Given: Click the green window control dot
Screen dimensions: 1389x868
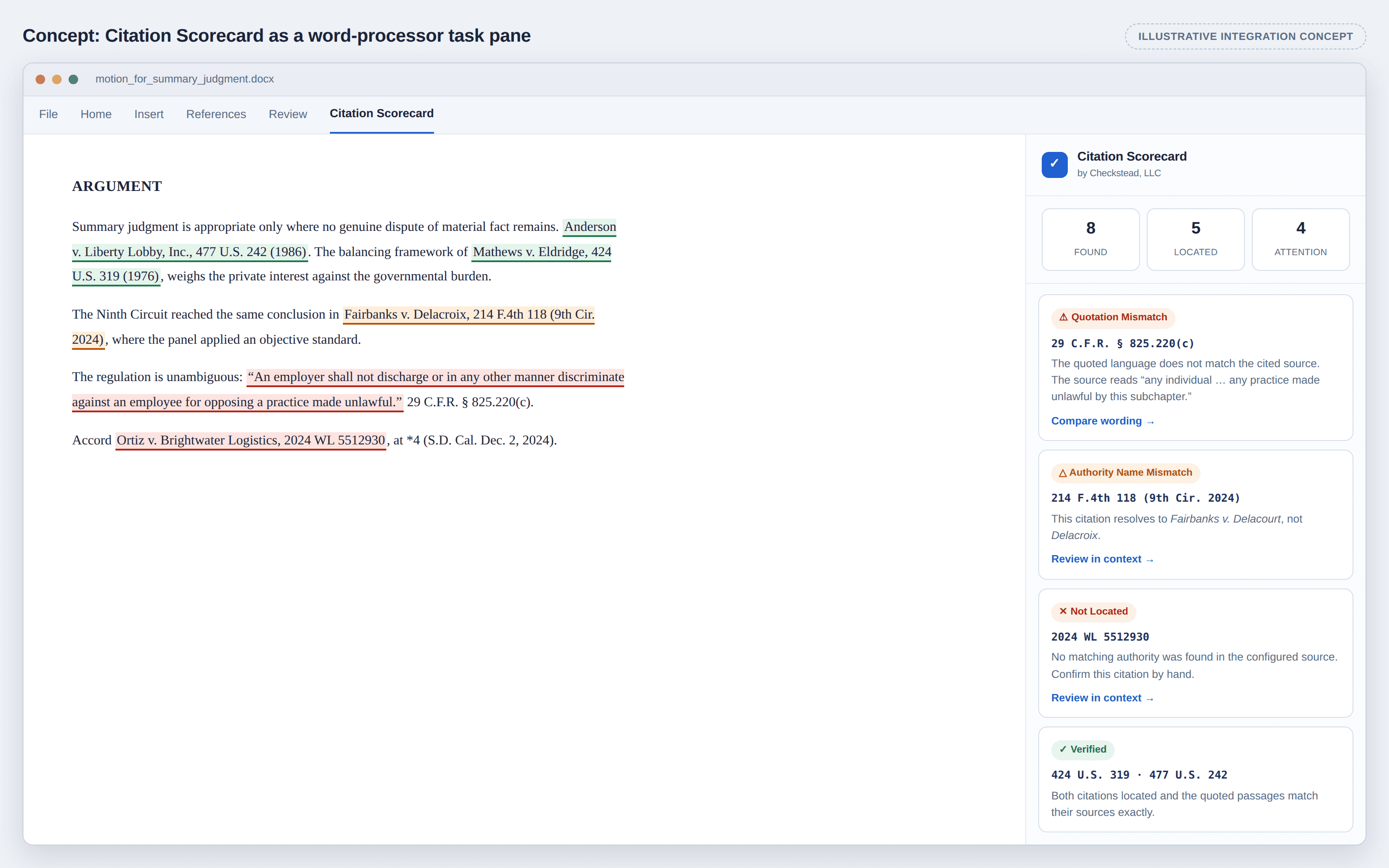Looking at the screenshot, I should tap(73, 79).
